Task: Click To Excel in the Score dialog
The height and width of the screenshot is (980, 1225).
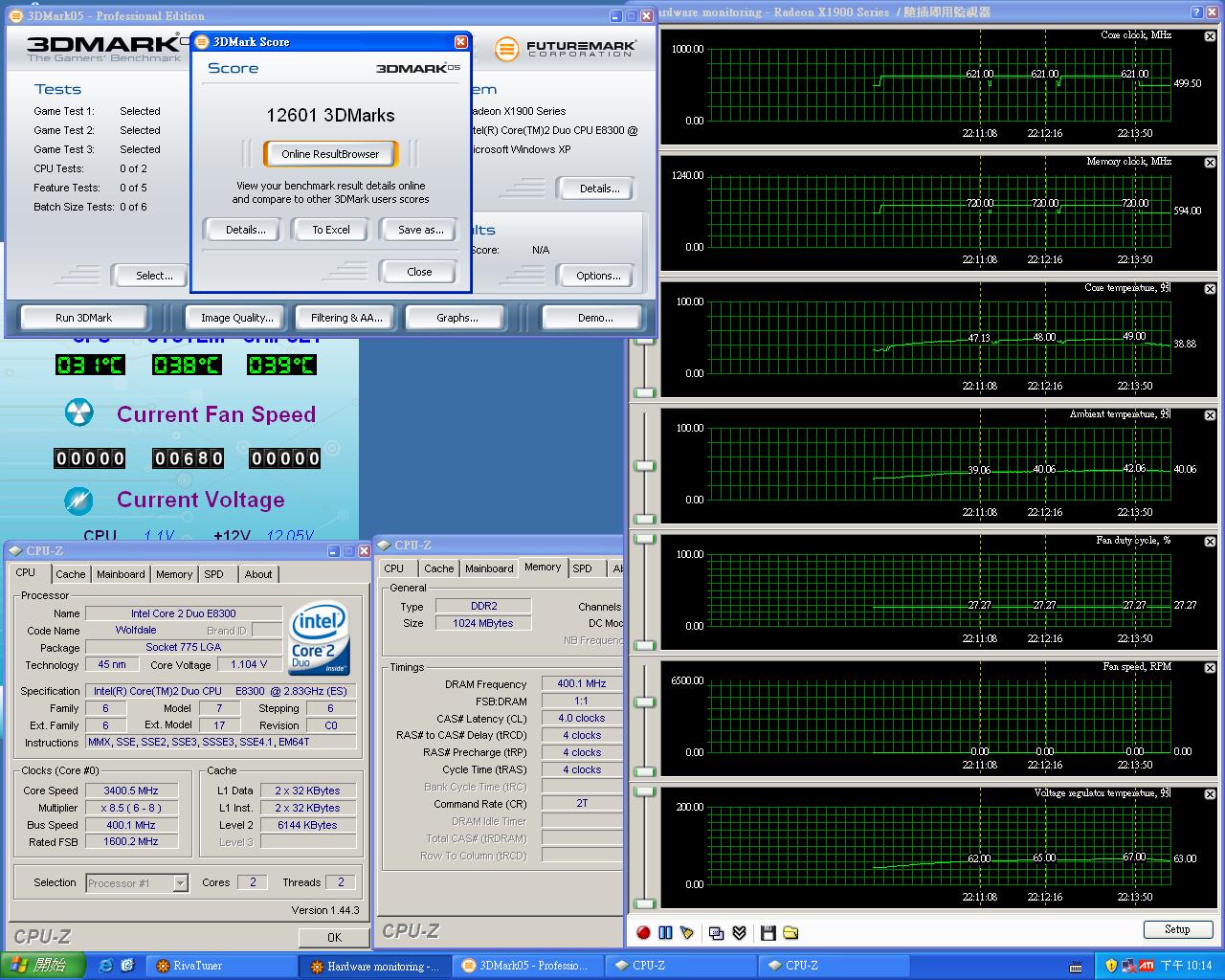Action: (331, 230)
